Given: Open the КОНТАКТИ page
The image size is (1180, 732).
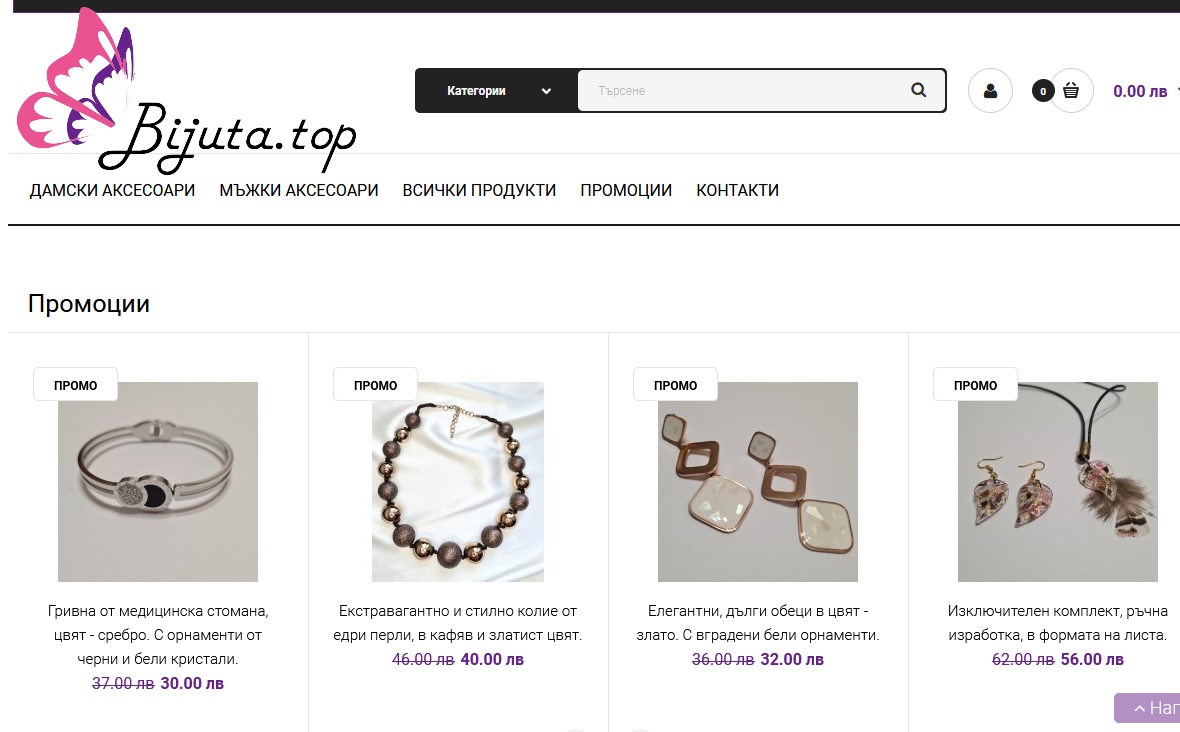Looking at the screenshot, I should click(x=738, y=190).
